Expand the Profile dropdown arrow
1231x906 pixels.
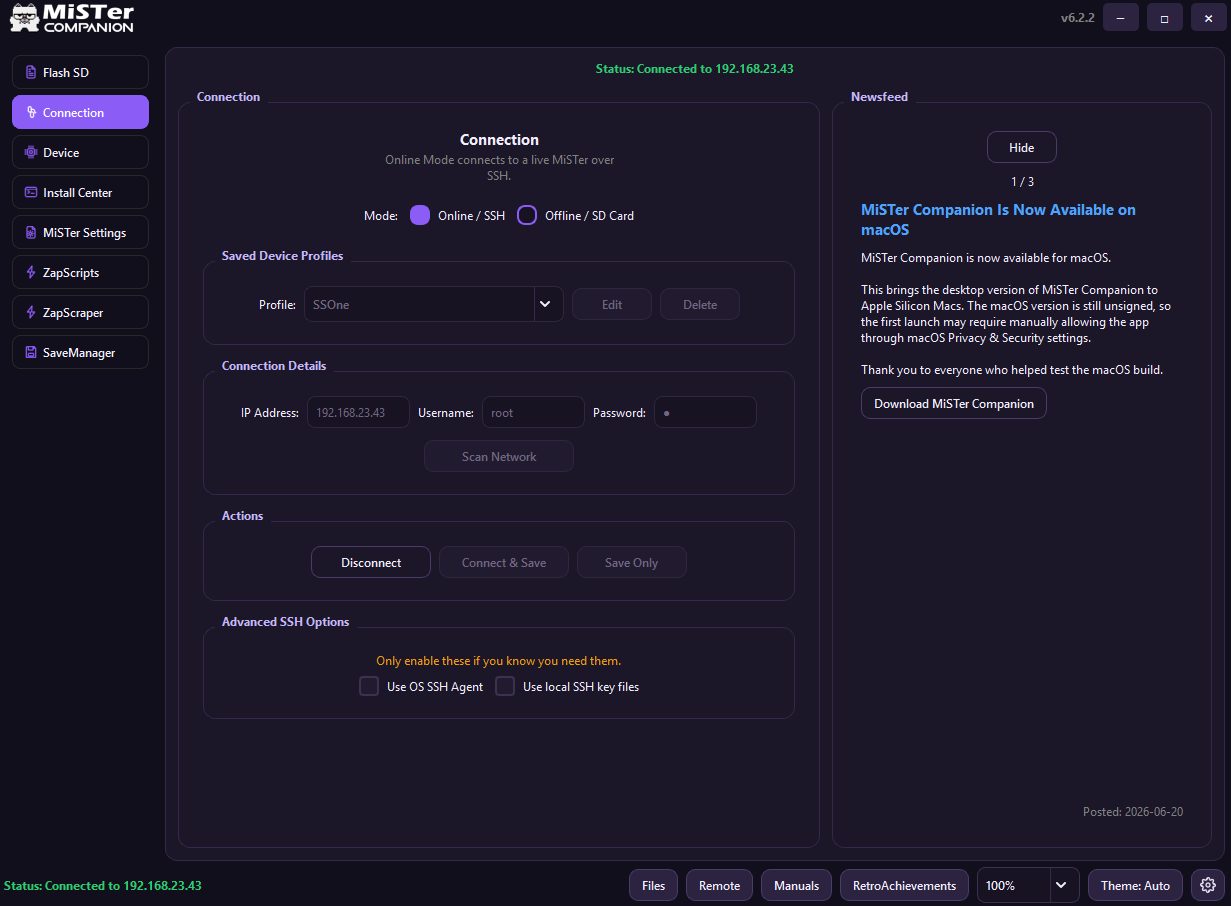(548, 304)
